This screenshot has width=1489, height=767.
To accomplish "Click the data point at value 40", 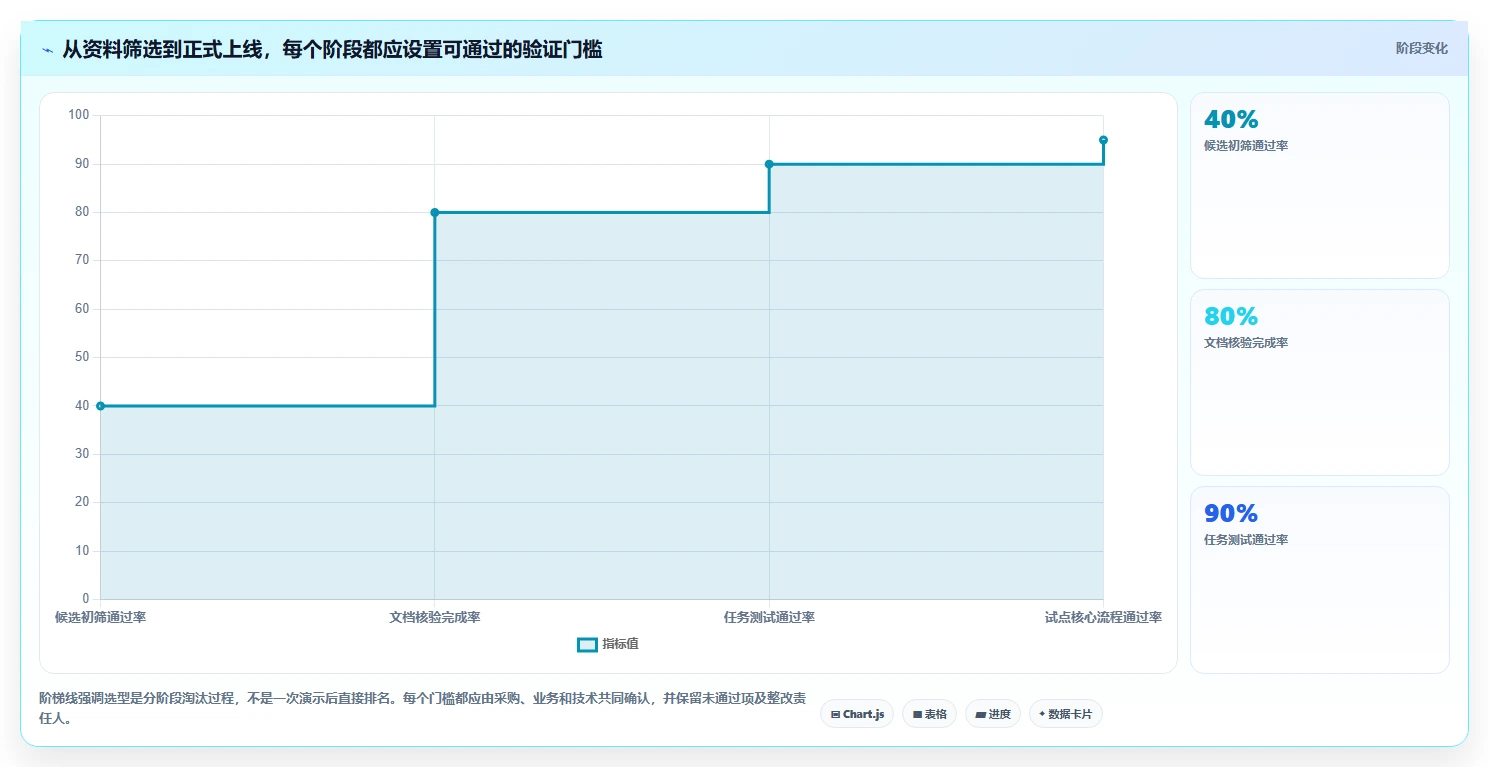I will click(100, 406).
